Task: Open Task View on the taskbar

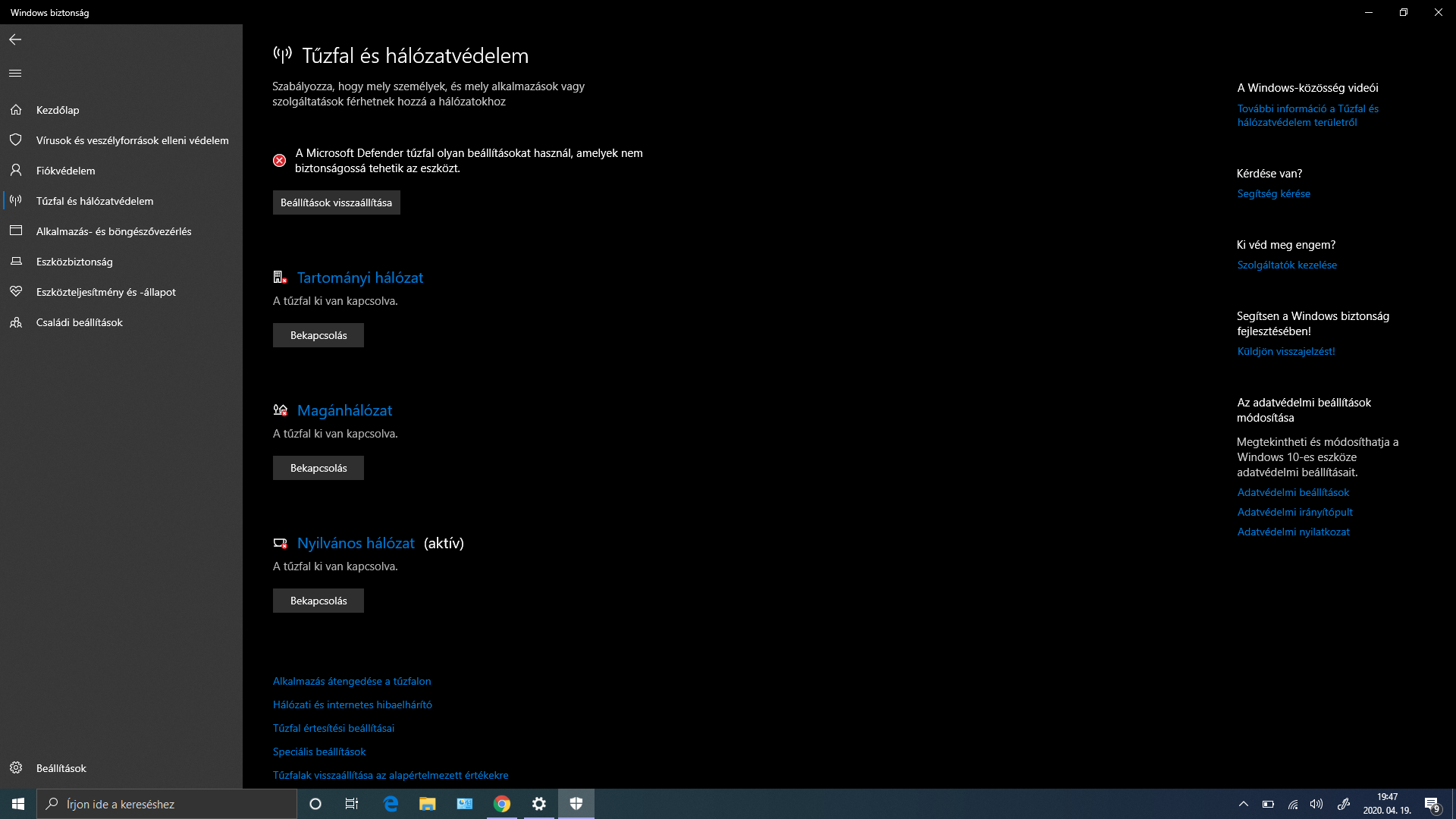Action: pos(352,804)
